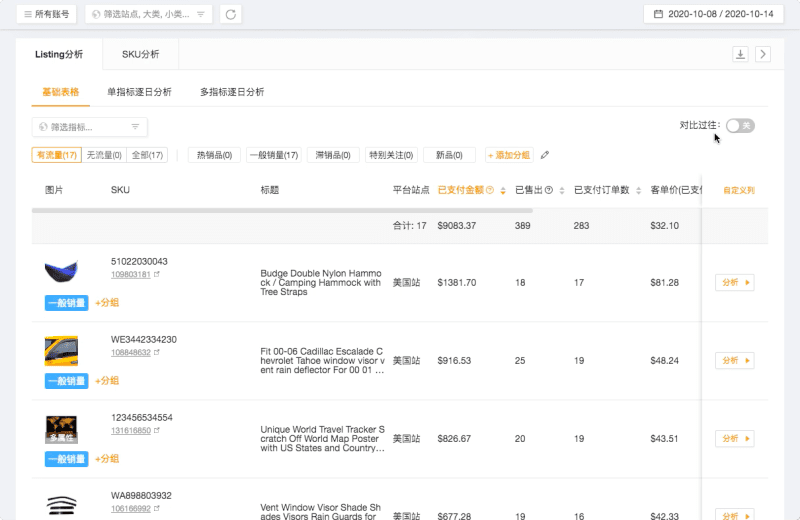
Task: Open the 单指标逐日分析 tab
Action: click(x=139, y=92)
